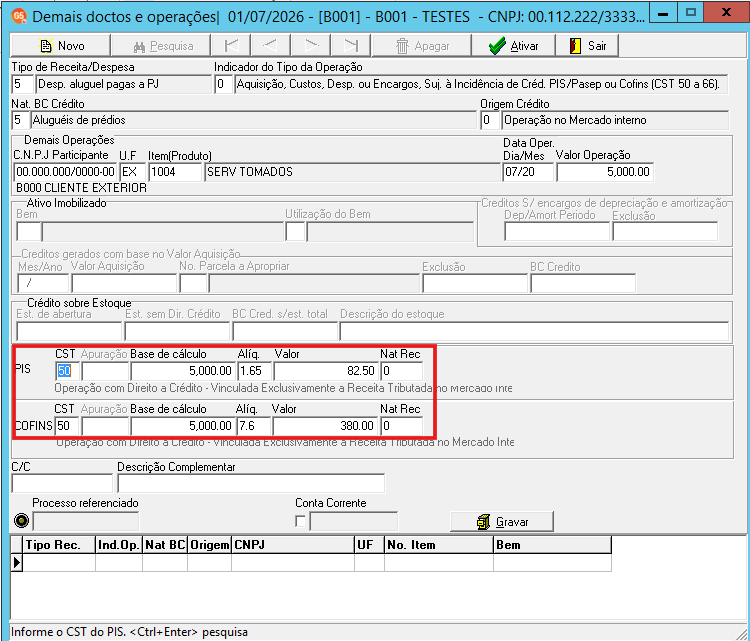
Task: Click the Sair exit door button
Action: 587,45
